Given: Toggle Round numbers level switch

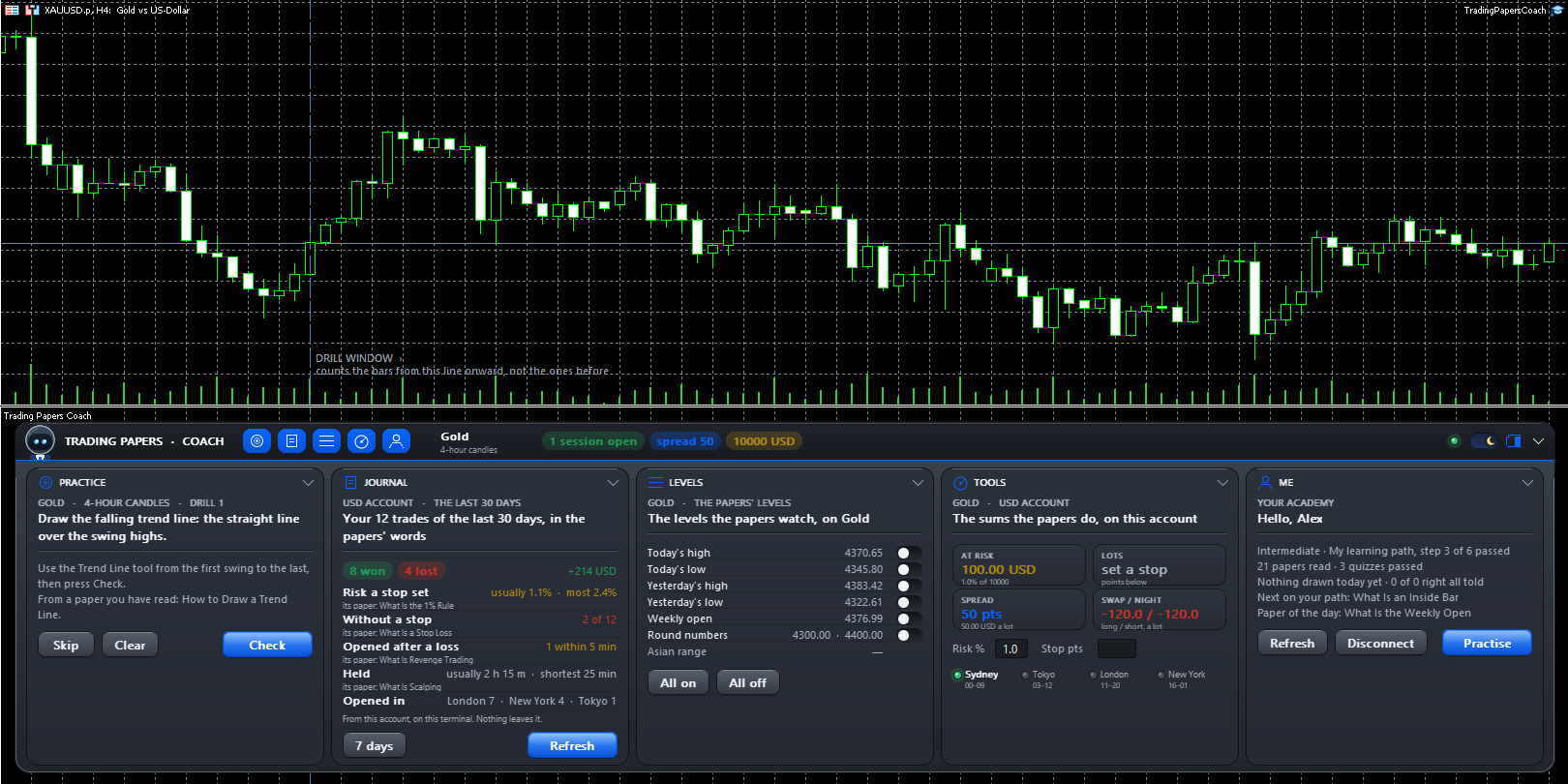Looking at the screenshot, I should pos(909,636).
